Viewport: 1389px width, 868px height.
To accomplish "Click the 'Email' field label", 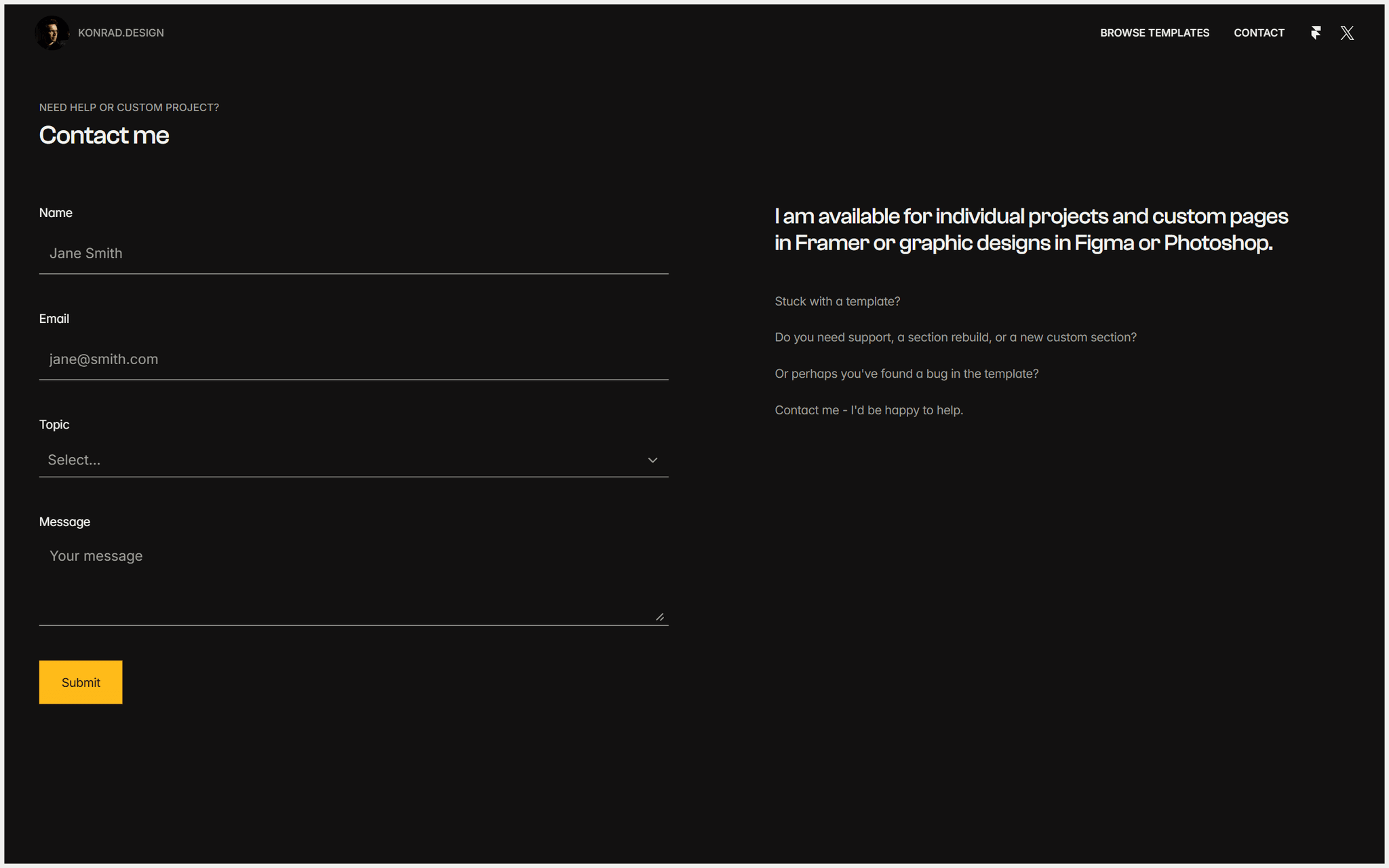I will (x=54, y=319).
